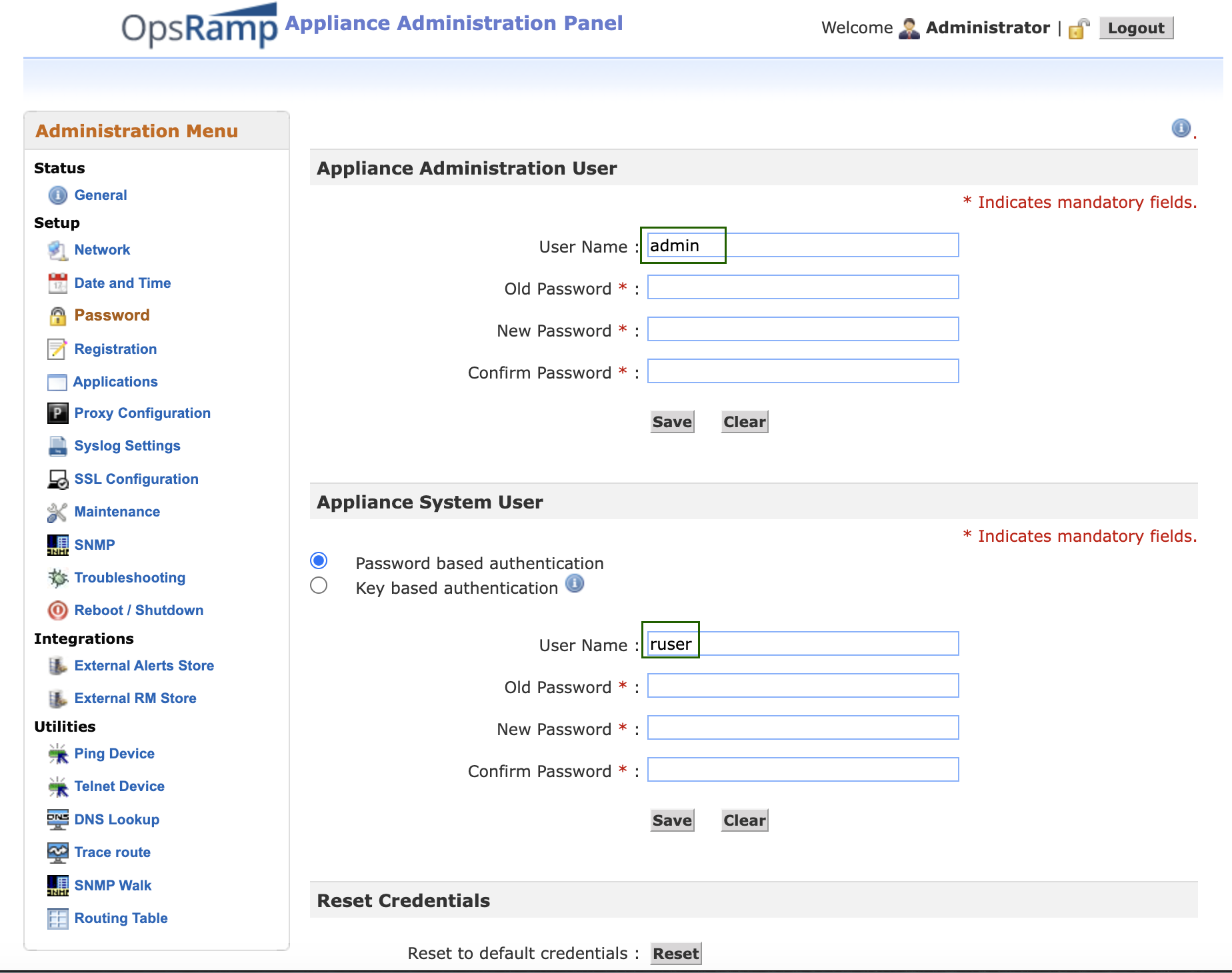Open the SSL Configuration menu item

[x=136, y=479]
